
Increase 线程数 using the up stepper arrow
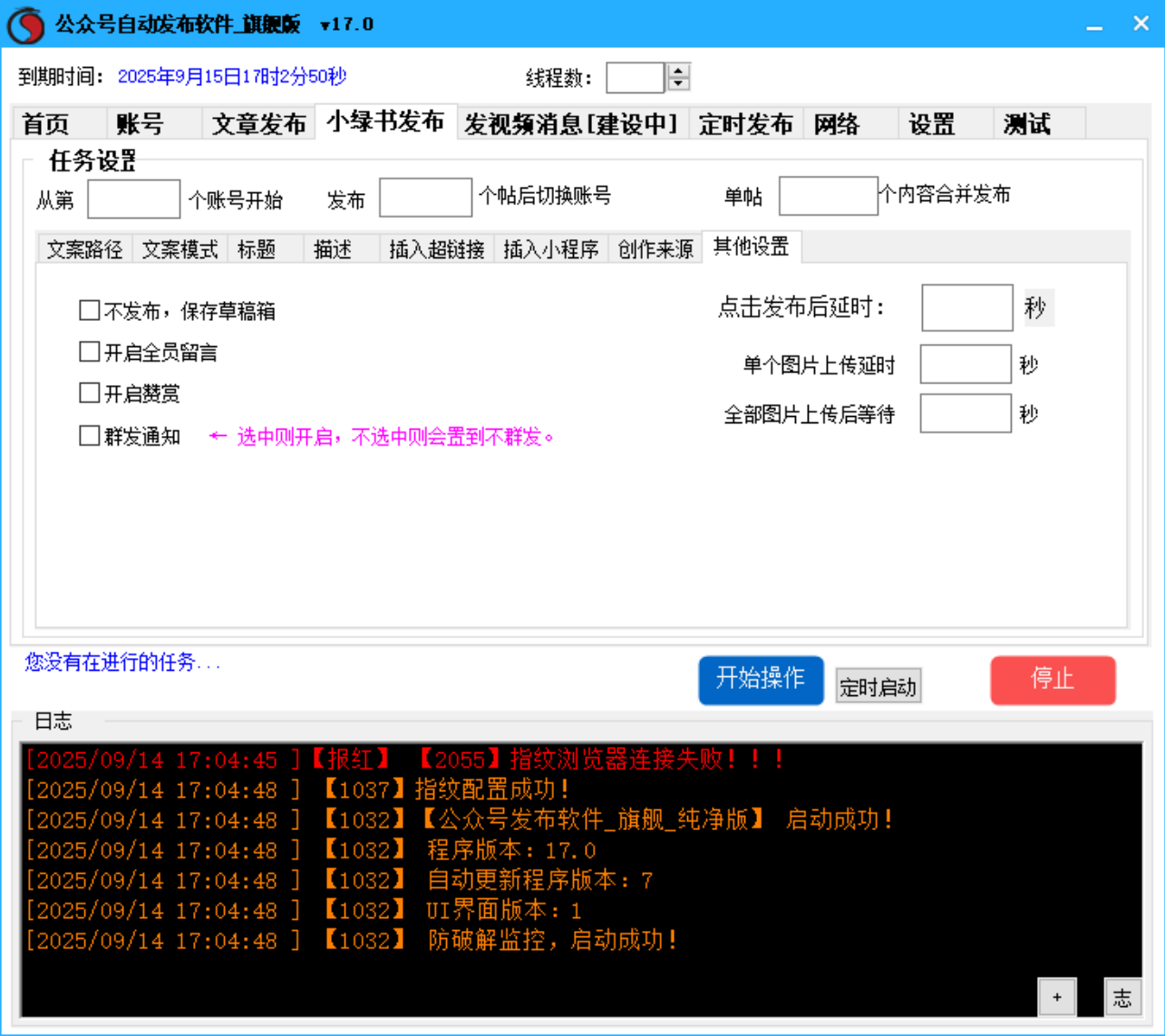tap(678, 72)
